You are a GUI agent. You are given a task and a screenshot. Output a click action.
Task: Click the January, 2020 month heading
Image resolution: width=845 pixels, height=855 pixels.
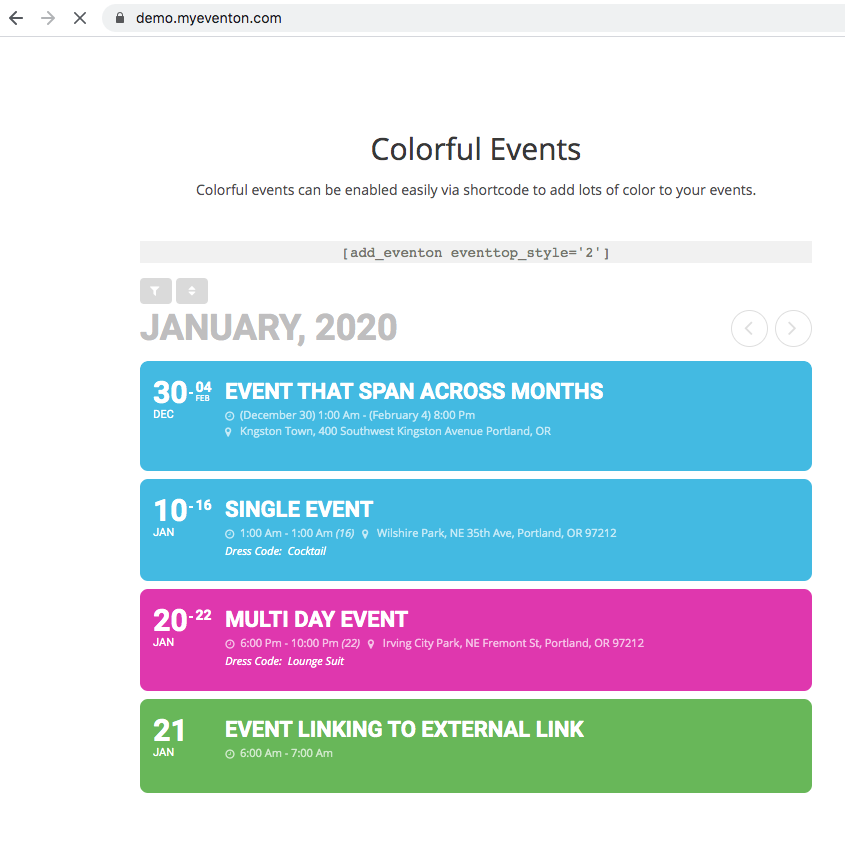(x=268, y=328)
